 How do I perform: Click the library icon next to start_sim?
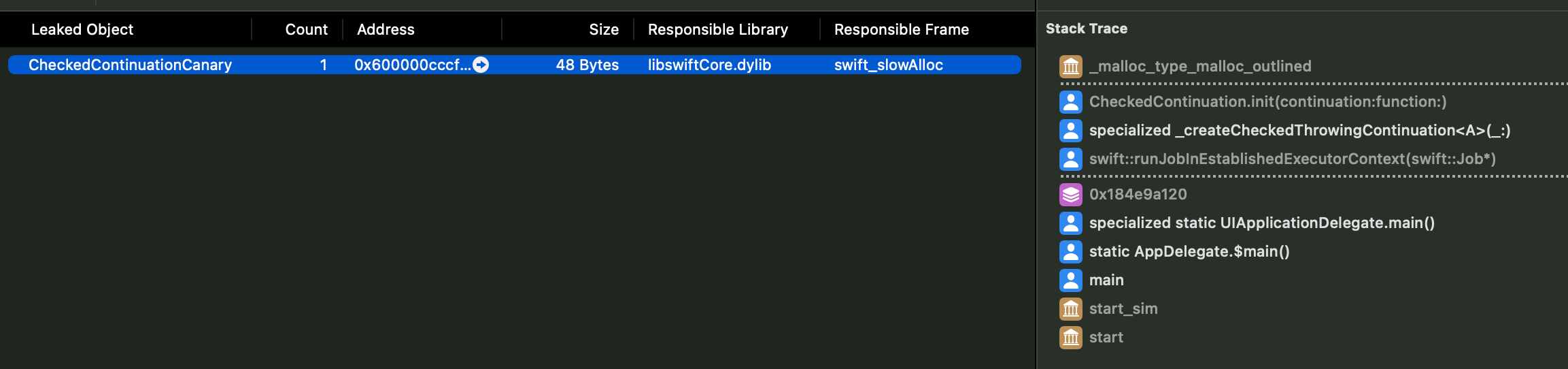[x=1071, y=308]
